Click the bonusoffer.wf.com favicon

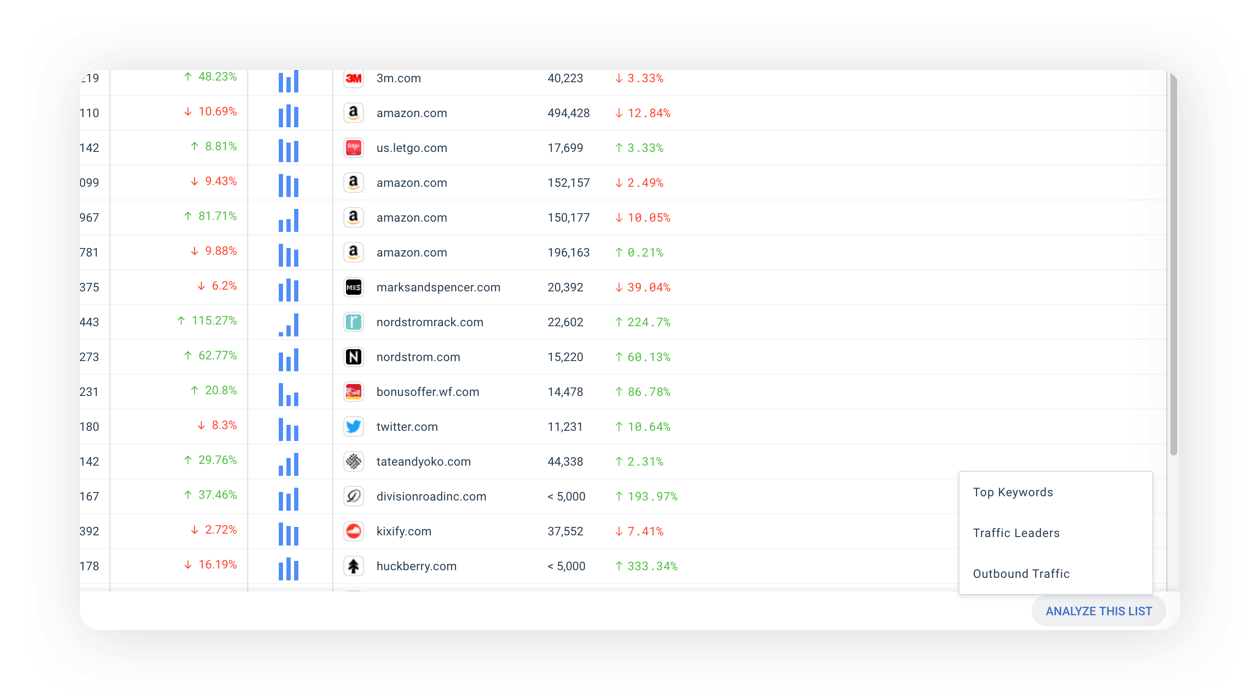tap(353, 392)
